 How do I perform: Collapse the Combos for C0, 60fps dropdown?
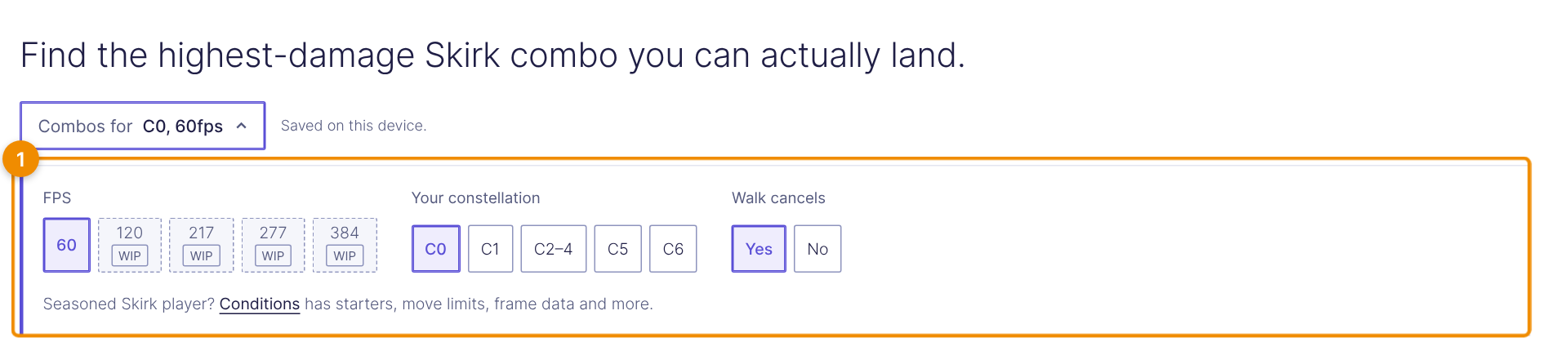tap(143, 126)
